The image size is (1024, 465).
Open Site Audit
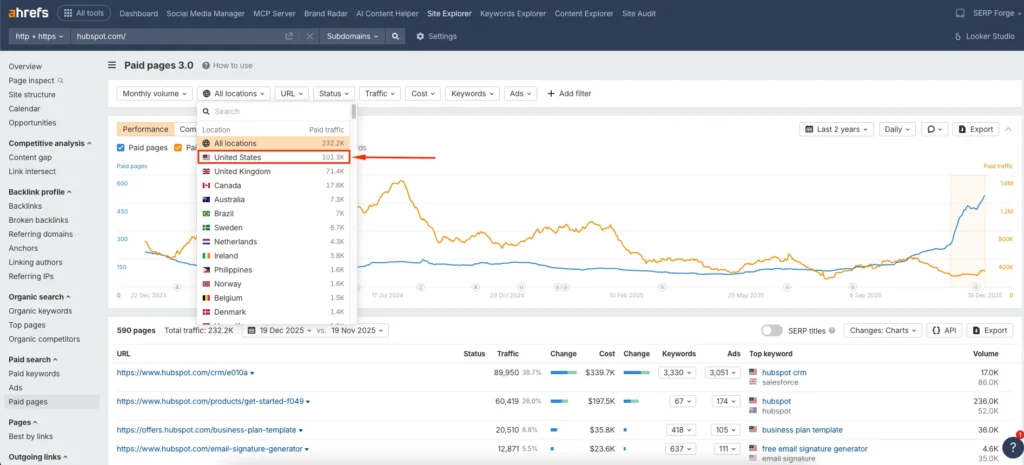click(x=639, y=13)
